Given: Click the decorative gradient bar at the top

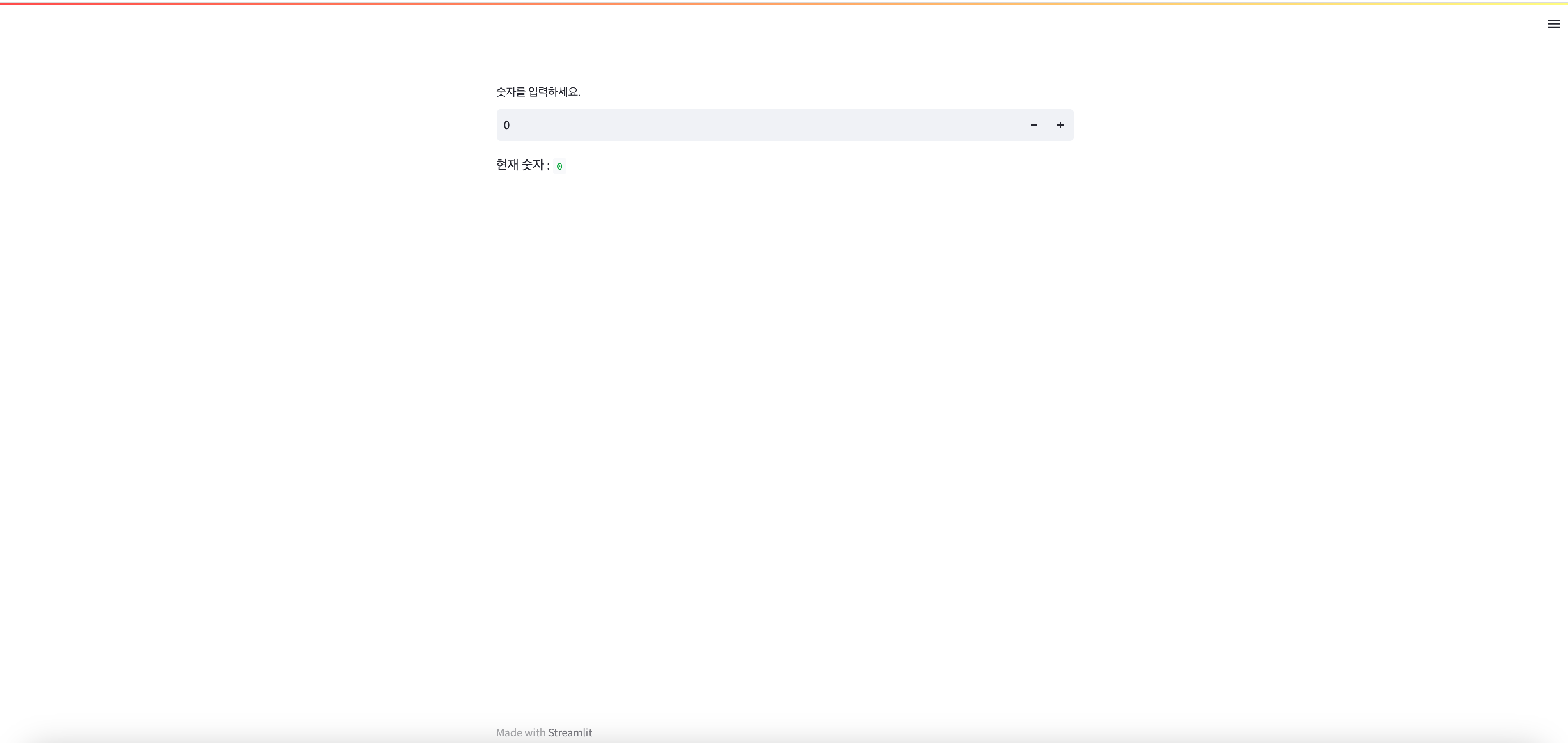Looking at the screenshot, I should tap(784, 2).
